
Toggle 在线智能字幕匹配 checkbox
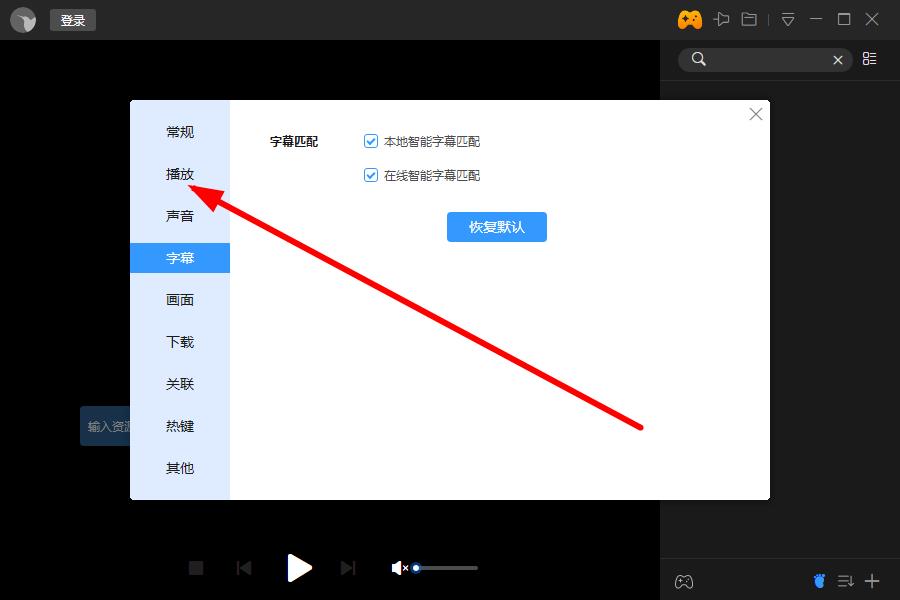371,175
